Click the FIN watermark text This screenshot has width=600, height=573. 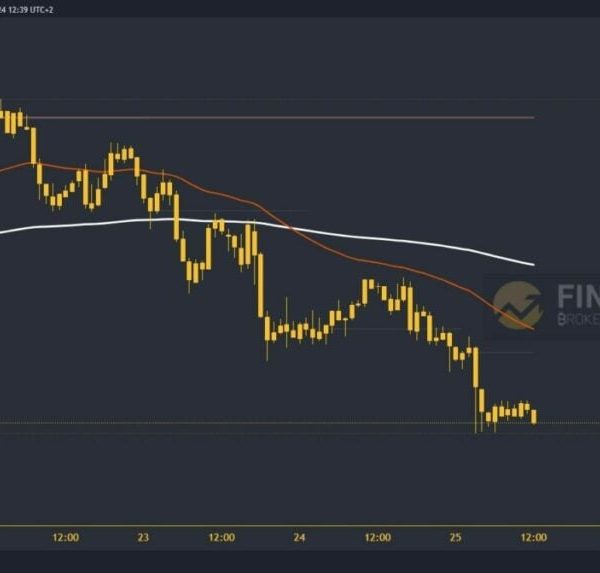click(578, 296)
